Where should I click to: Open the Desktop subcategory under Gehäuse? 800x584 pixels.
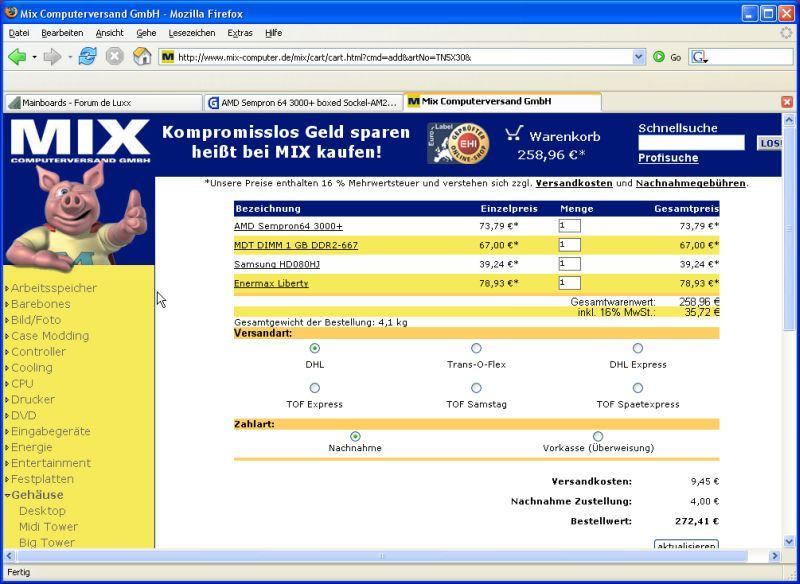[42, 511]
